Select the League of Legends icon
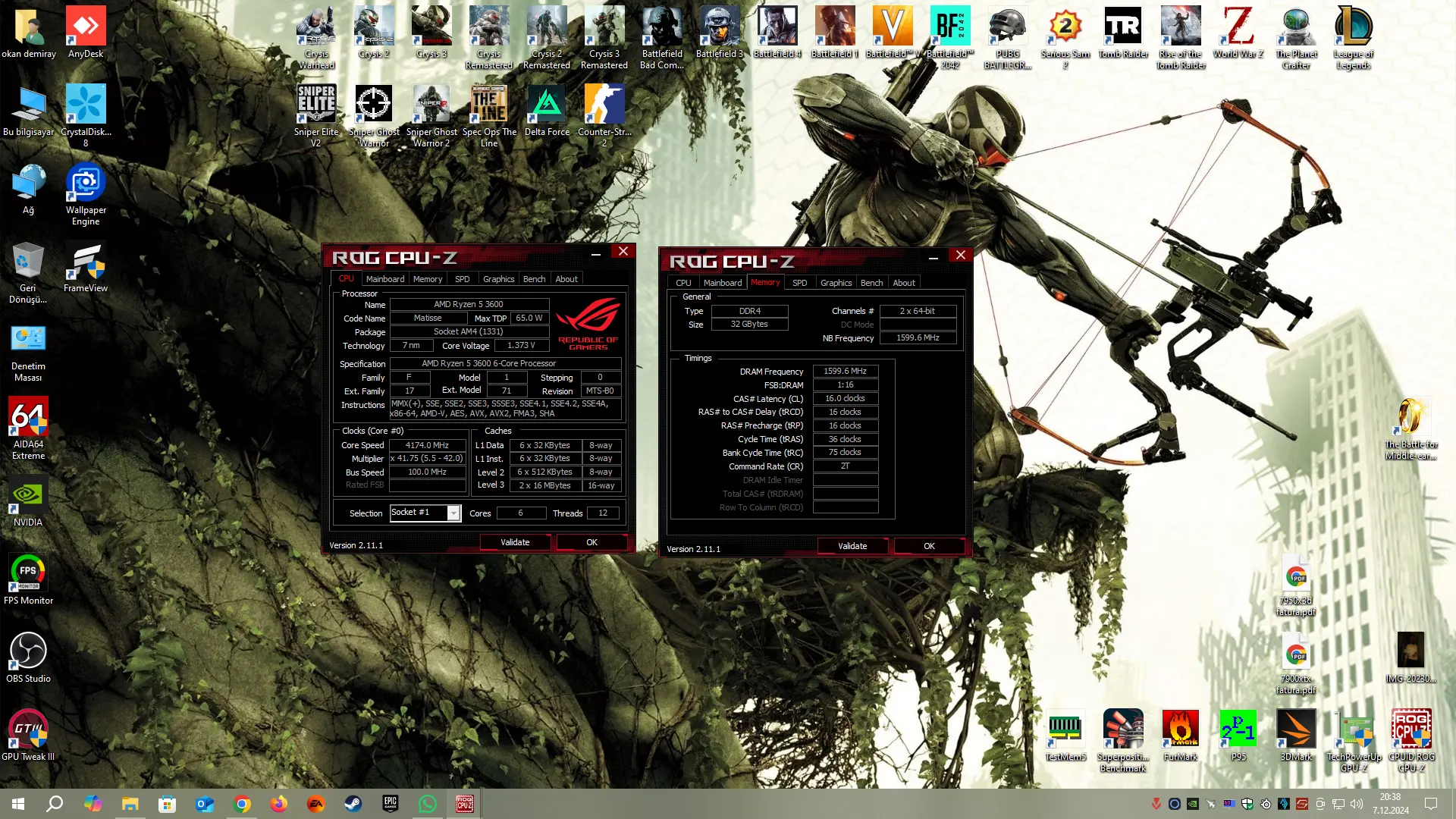The image size is (1456, 819). (x=1354, y=38)
